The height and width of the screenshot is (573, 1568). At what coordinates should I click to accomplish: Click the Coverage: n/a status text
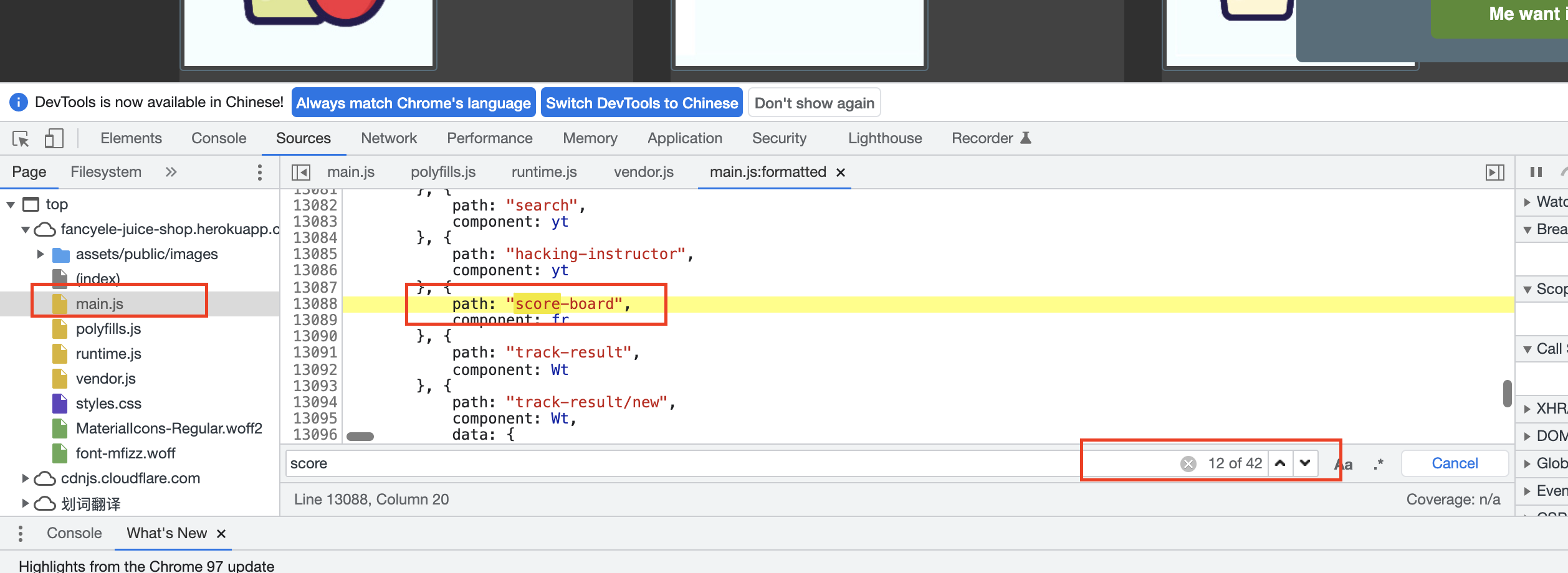[1453, 500]
